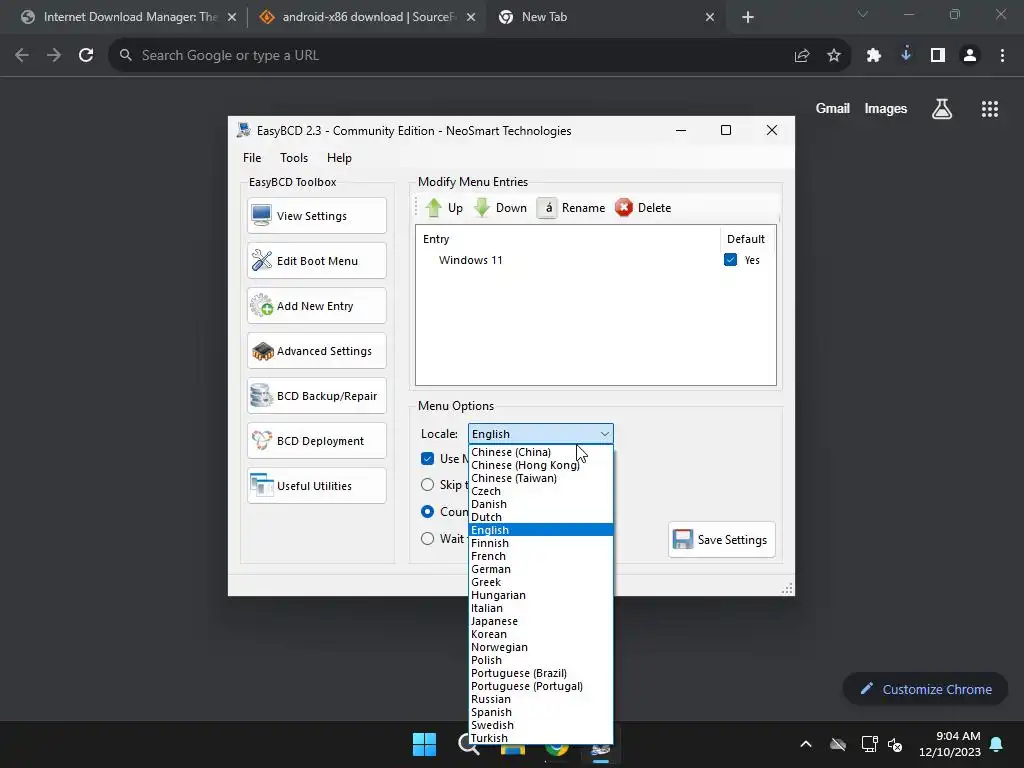1024x768 pixels.
Task: Select the Windows 11 entry row
Action: click(x=596, y=260)
